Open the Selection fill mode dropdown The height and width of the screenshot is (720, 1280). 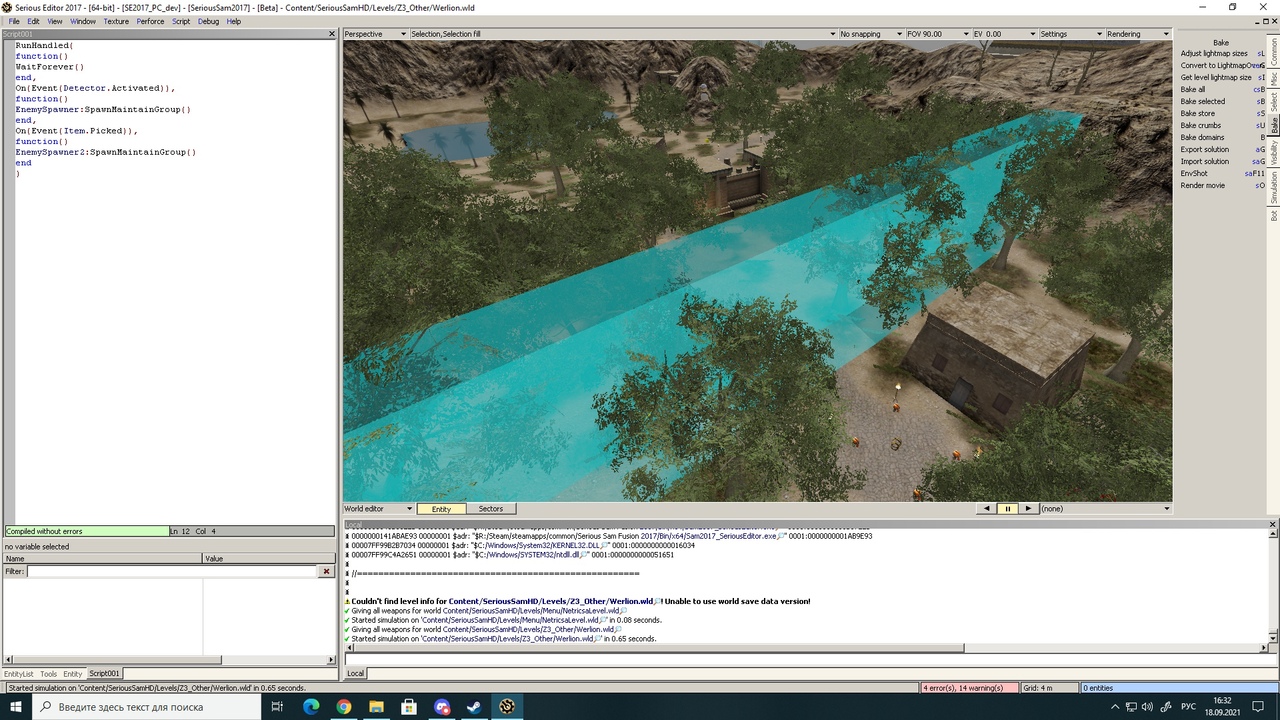(x=623, y=34)
